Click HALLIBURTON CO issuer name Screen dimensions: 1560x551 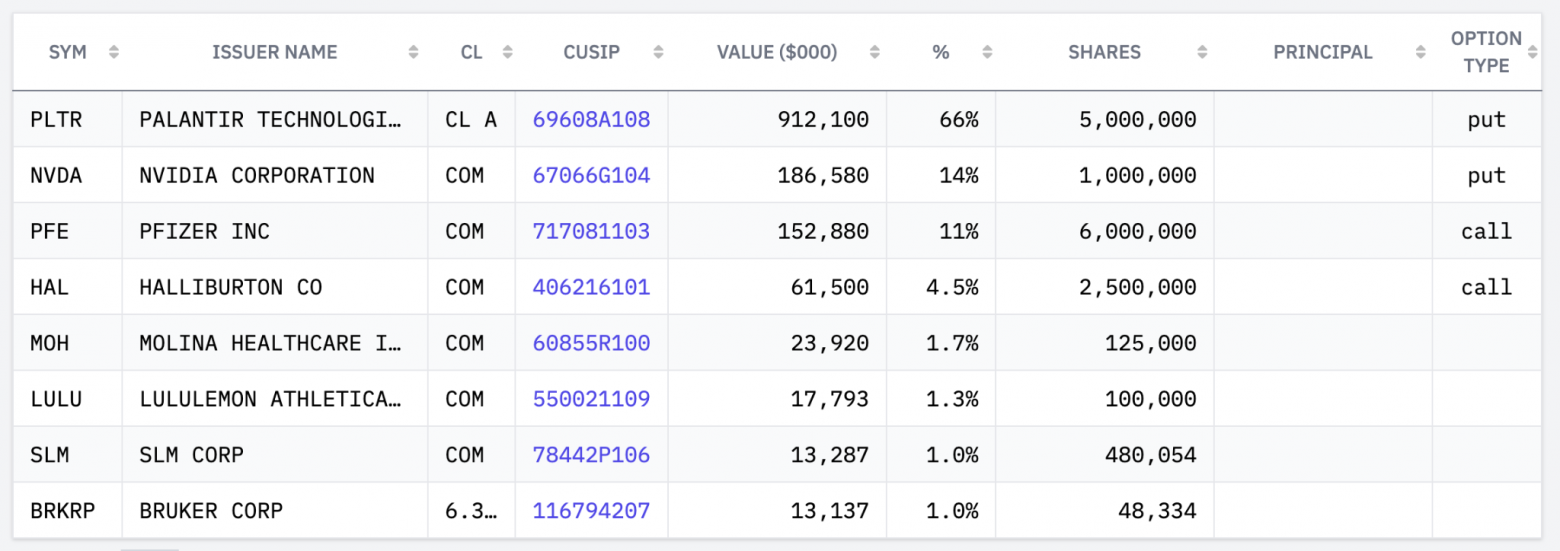point(231,287)
